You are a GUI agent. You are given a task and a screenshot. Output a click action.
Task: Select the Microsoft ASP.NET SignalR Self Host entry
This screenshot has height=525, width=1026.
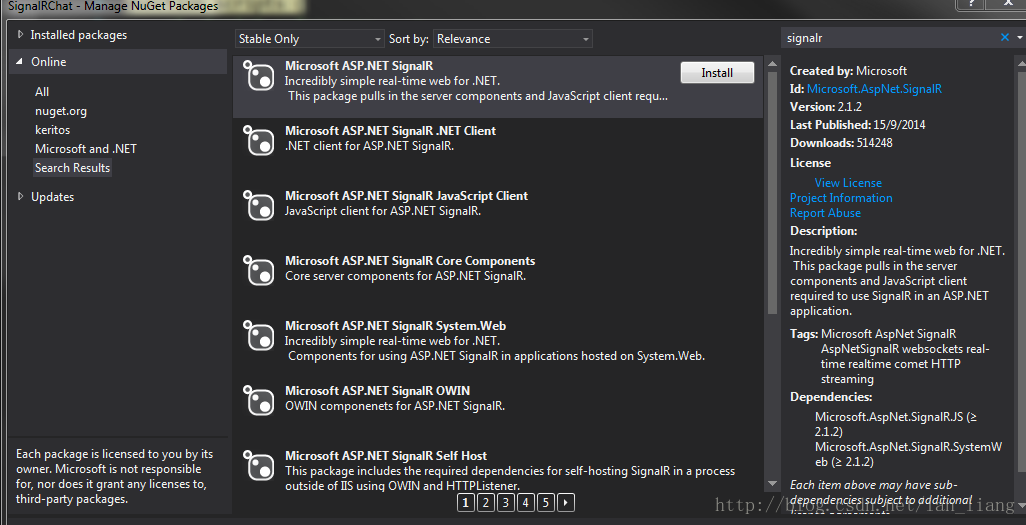(498, 467)
